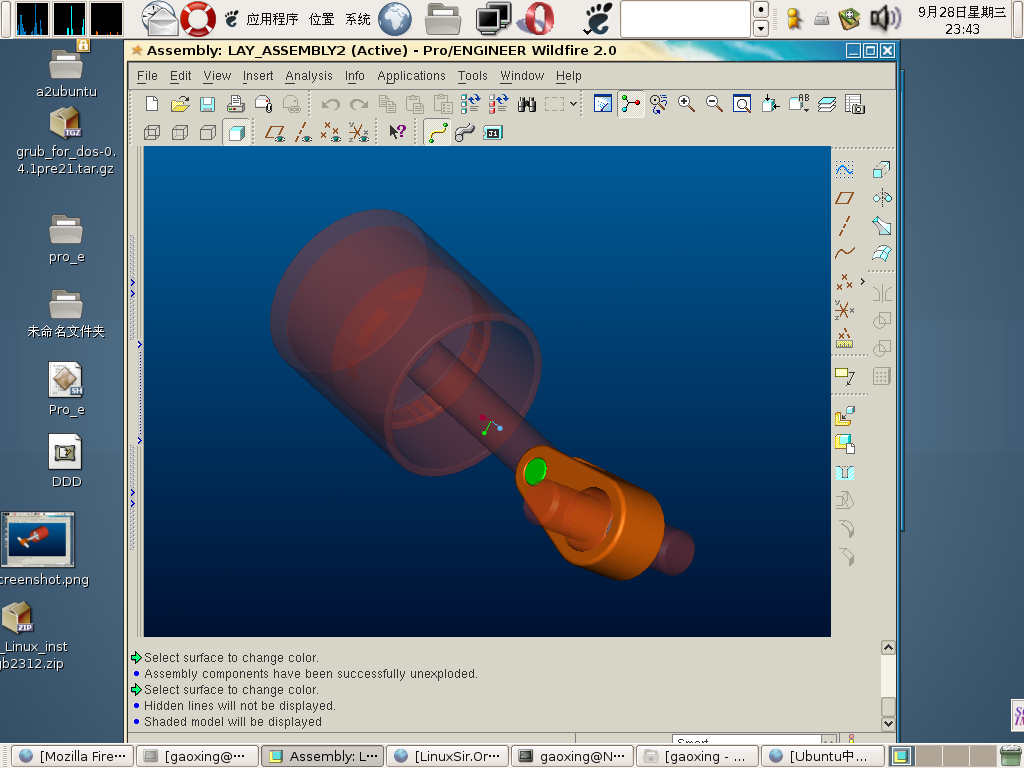
Task: Open the screenshot.png thumbnail on desktop
Action: point(38,539)
